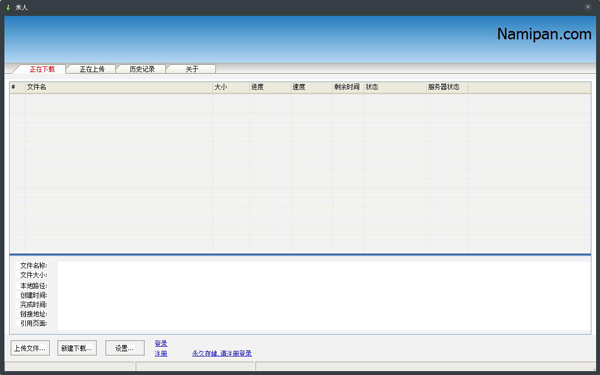Click the 引用页面: label
600x375 pixels.
[34, 324]
